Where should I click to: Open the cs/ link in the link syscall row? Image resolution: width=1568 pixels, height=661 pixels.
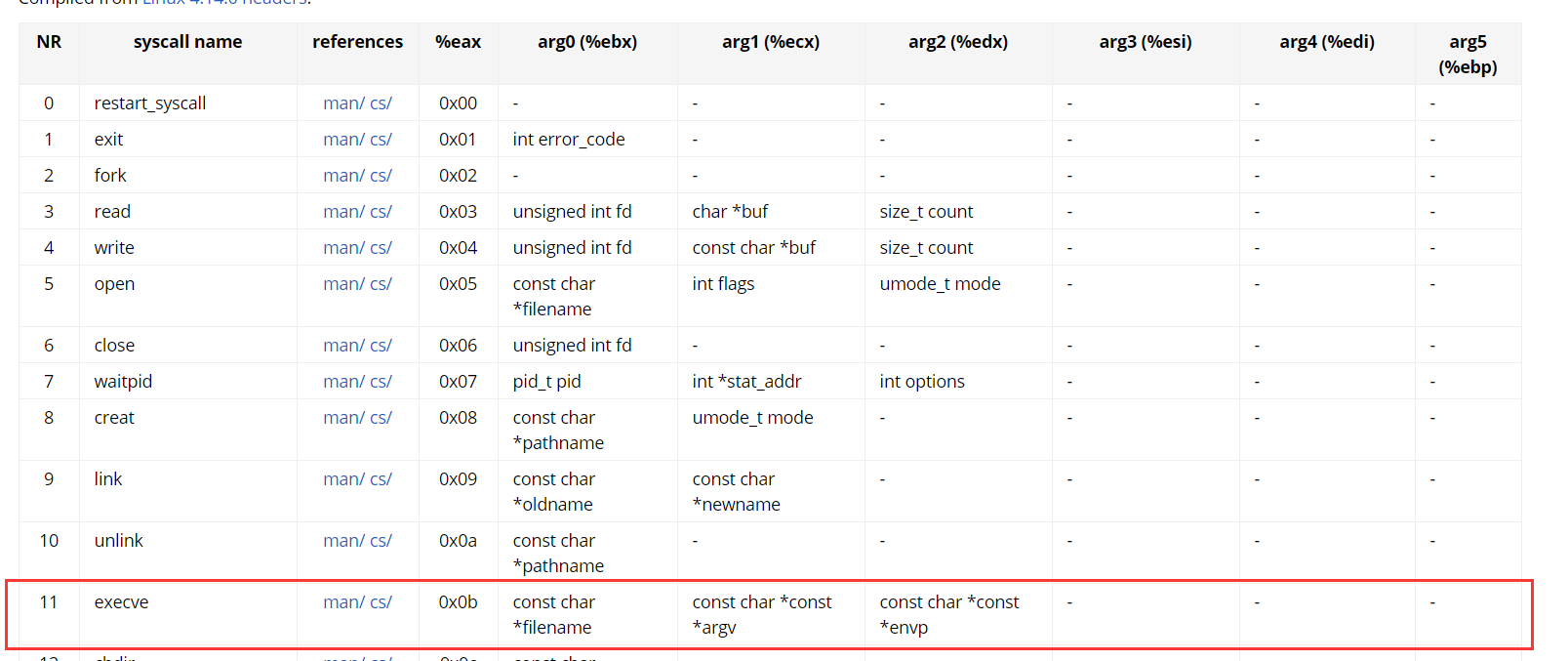382,479
